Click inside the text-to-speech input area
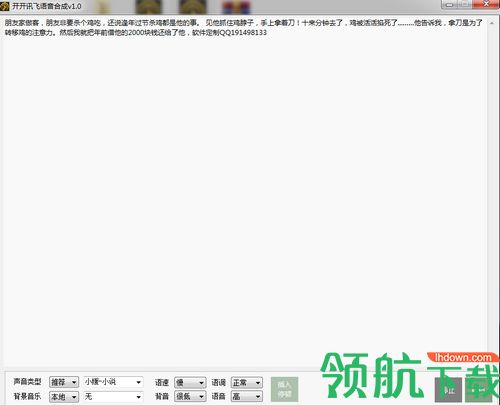 [245, 192]
